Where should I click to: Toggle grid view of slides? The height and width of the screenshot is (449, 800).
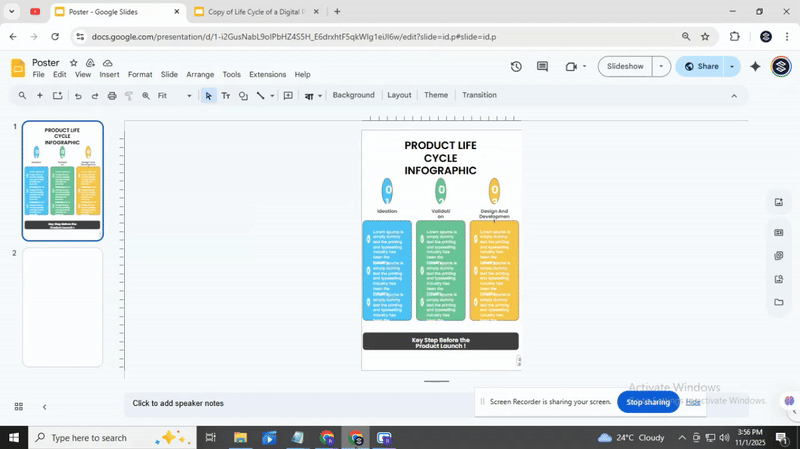[x=18, y=407]
